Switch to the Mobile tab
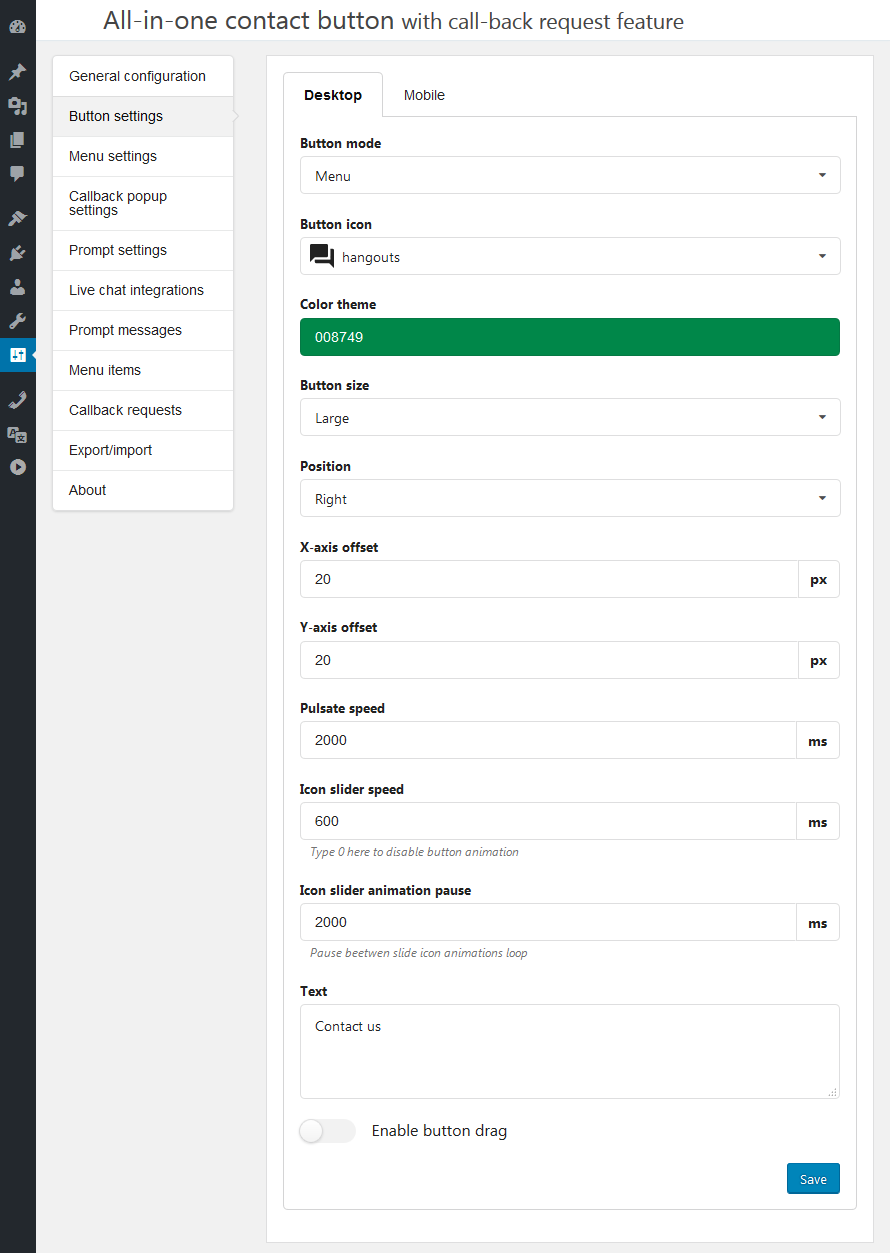 [424, 96]
